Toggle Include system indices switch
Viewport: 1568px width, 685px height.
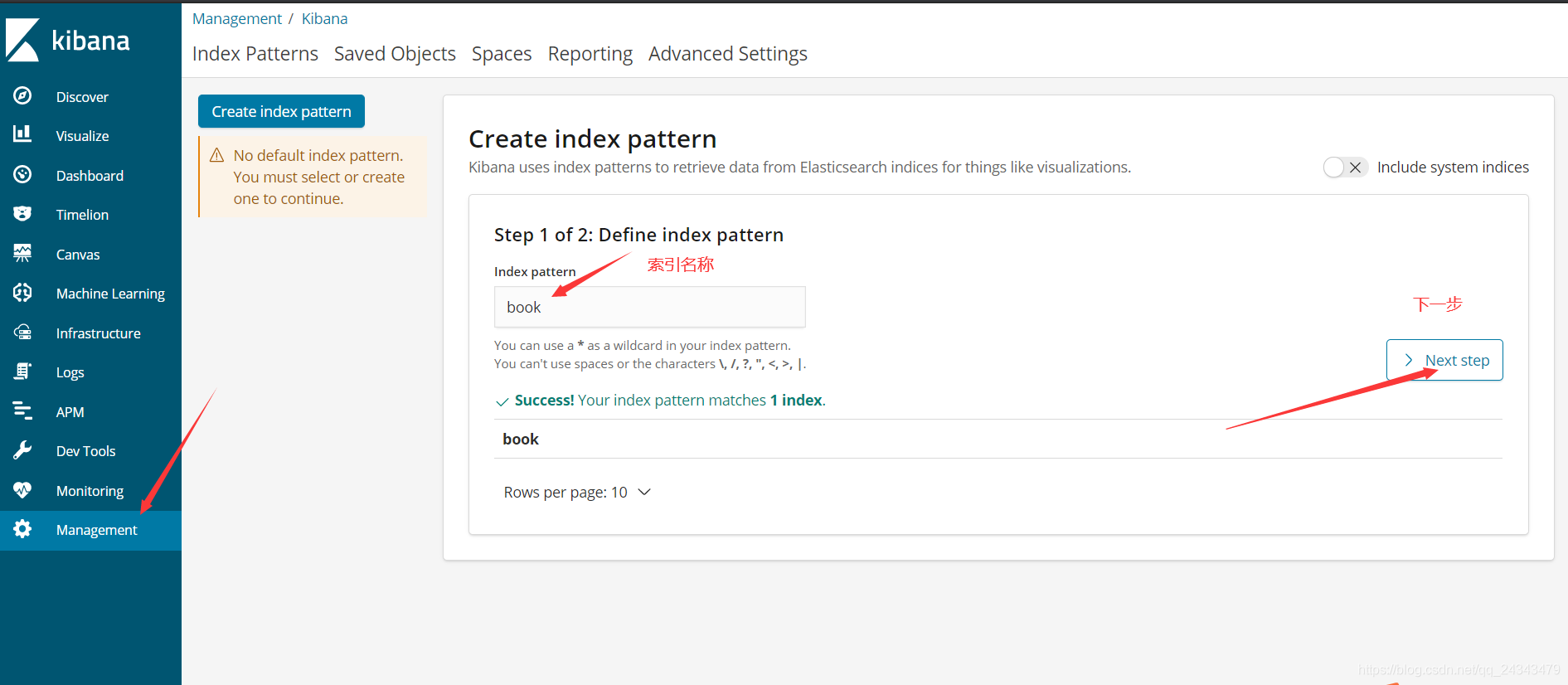[1345, 168]
